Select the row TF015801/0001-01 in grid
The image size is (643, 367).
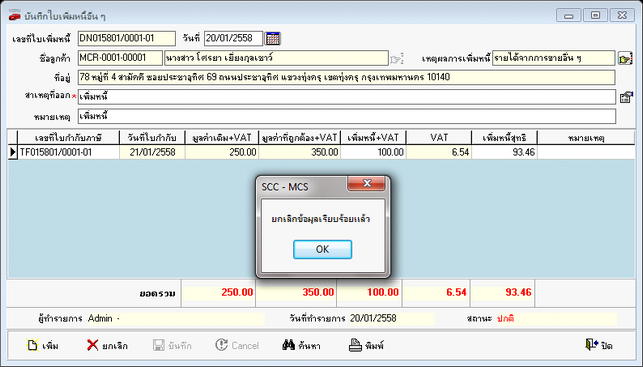[322, 152]
